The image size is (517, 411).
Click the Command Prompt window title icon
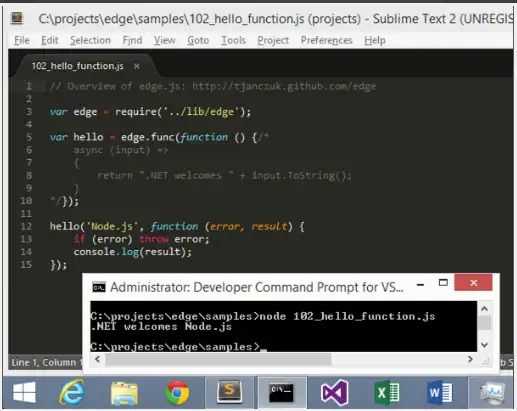tap(99, 287)
